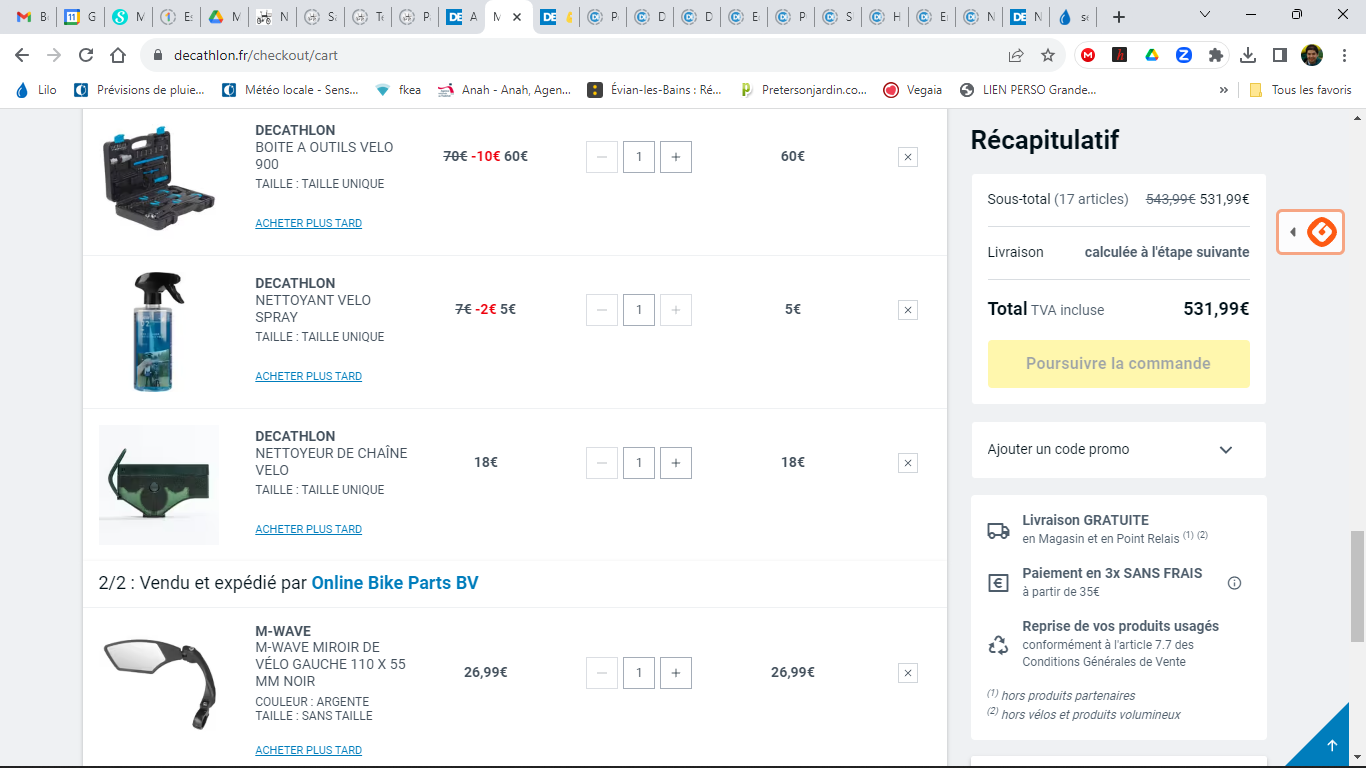This screenshot has width=1366, height=768.
Task: Click the scroll-to-top arrow icon
Action: (1331, 745)
